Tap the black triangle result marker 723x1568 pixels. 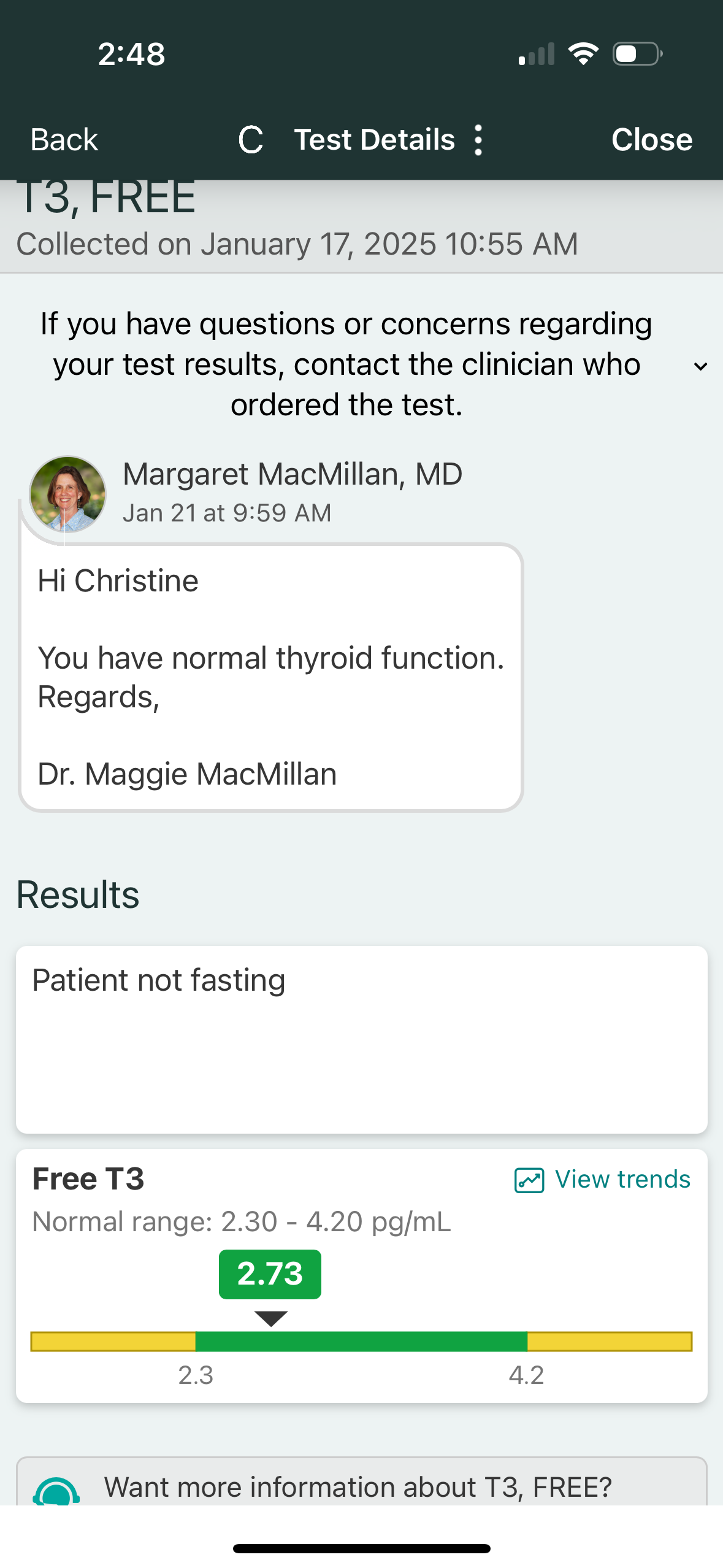[270, 1318]
